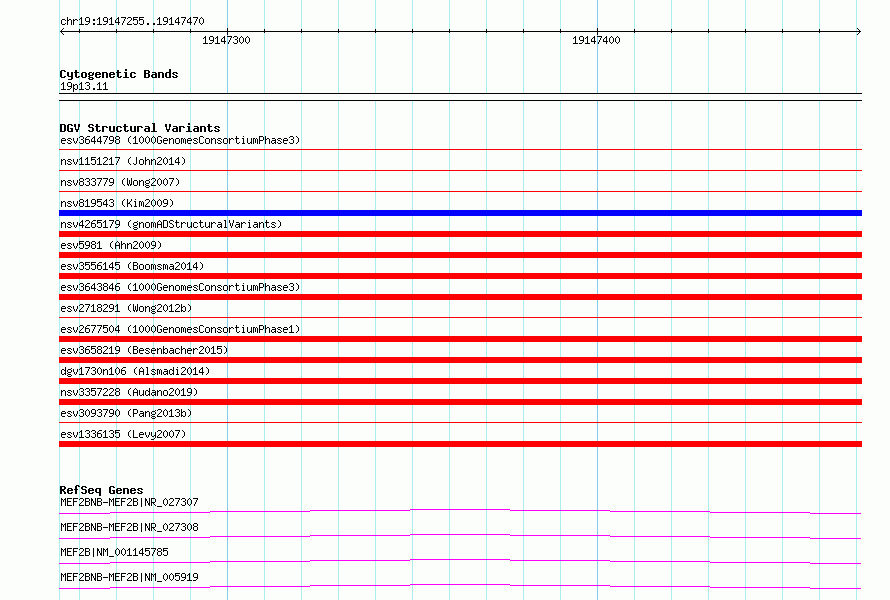Open variant esv2677504 (1000GenomesConsortiumPhase1)

[180, 329]
